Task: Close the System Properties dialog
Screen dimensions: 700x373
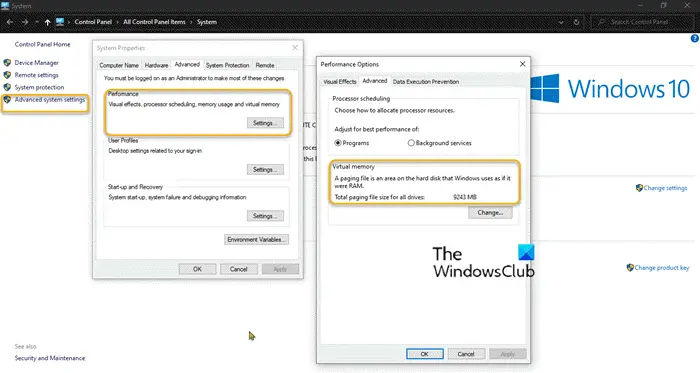Action: click(x=295, y=47)
